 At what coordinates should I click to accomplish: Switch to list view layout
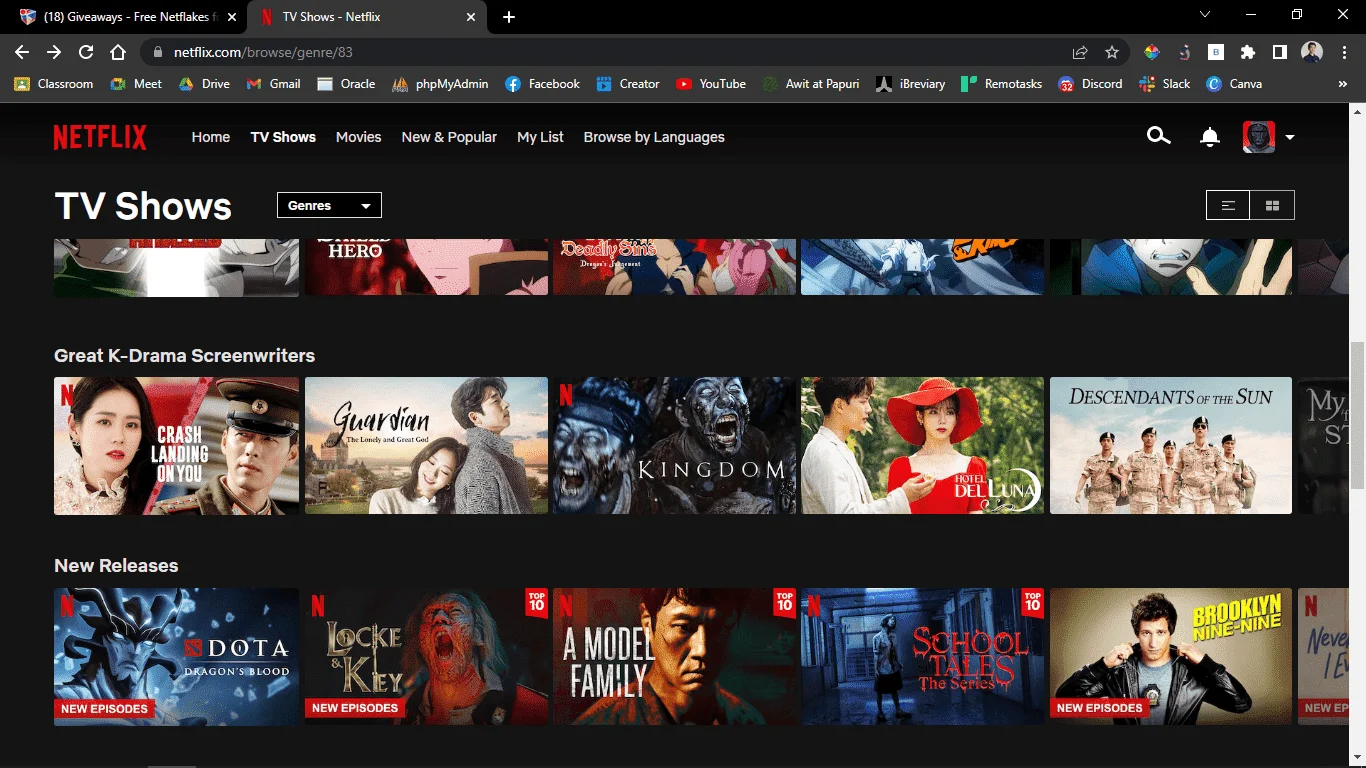click(1228, 205)
